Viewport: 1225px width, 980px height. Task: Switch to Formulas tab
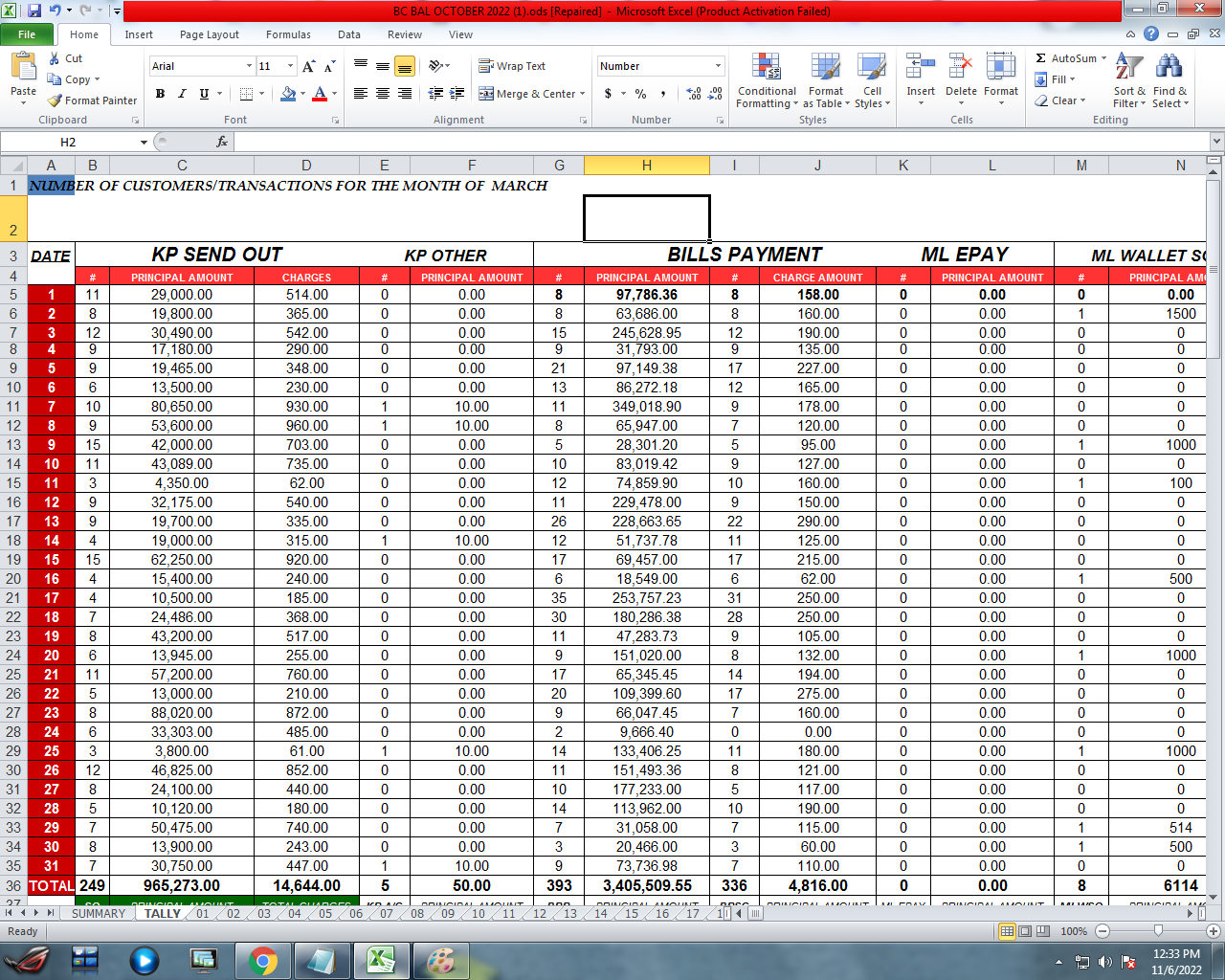(288, 34)
